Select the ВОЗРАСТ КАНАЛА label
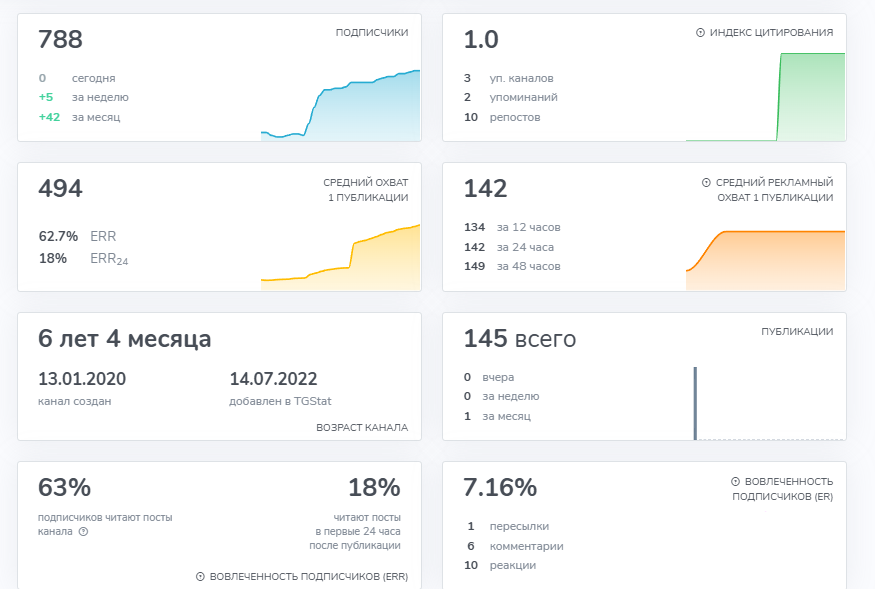Image resolution: width=875 pixels, height=589 pixels. 362,428
